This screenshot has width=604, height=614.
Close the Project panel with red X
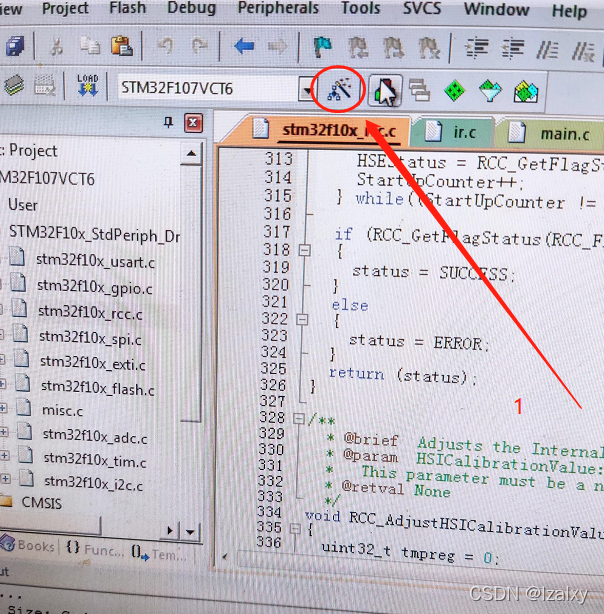pyautogui.click(x=193, y=123)
